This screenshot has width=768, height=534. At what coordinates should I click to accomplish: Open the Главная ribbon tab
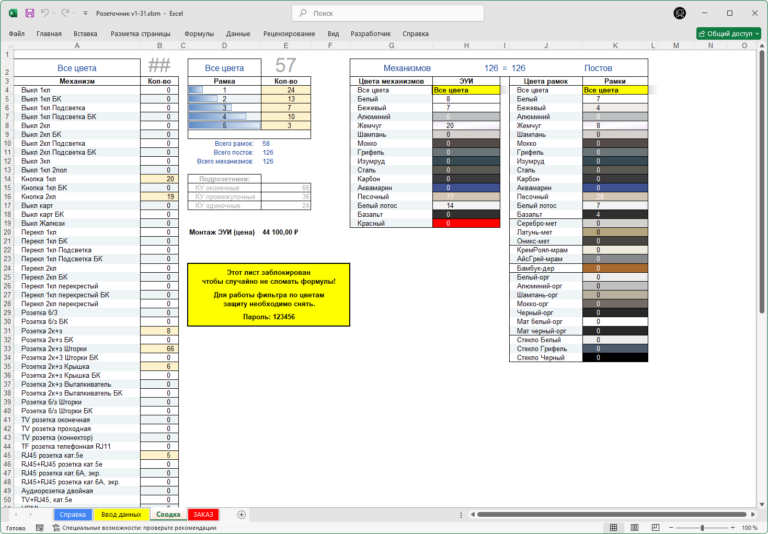[x=49, y=34]
